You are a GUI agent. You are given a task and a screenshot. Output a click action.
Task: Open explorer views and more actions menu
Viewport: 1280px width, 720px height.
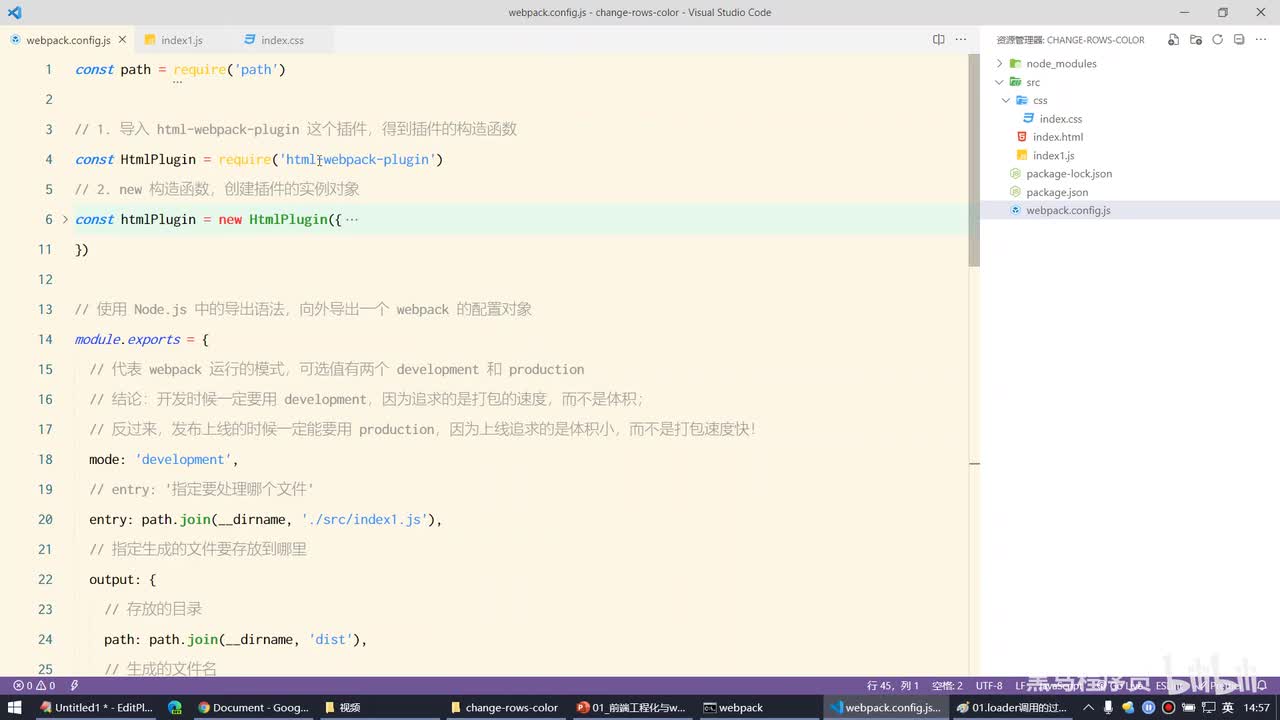click(1259, 40)
